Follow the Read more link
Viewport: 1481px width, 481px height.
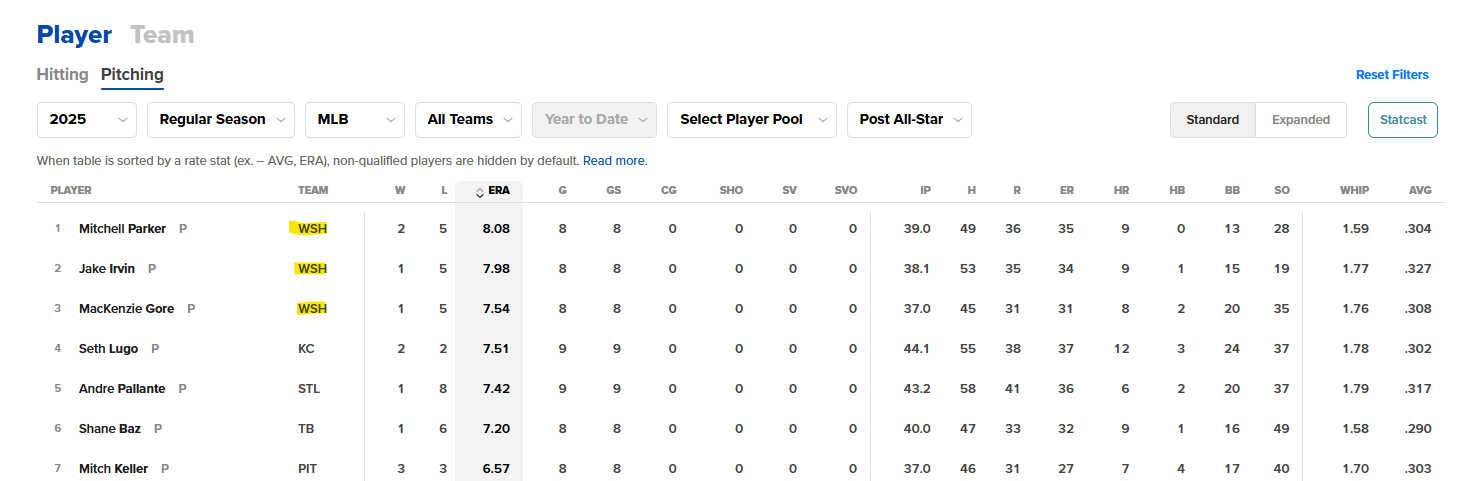pos(615,160)
